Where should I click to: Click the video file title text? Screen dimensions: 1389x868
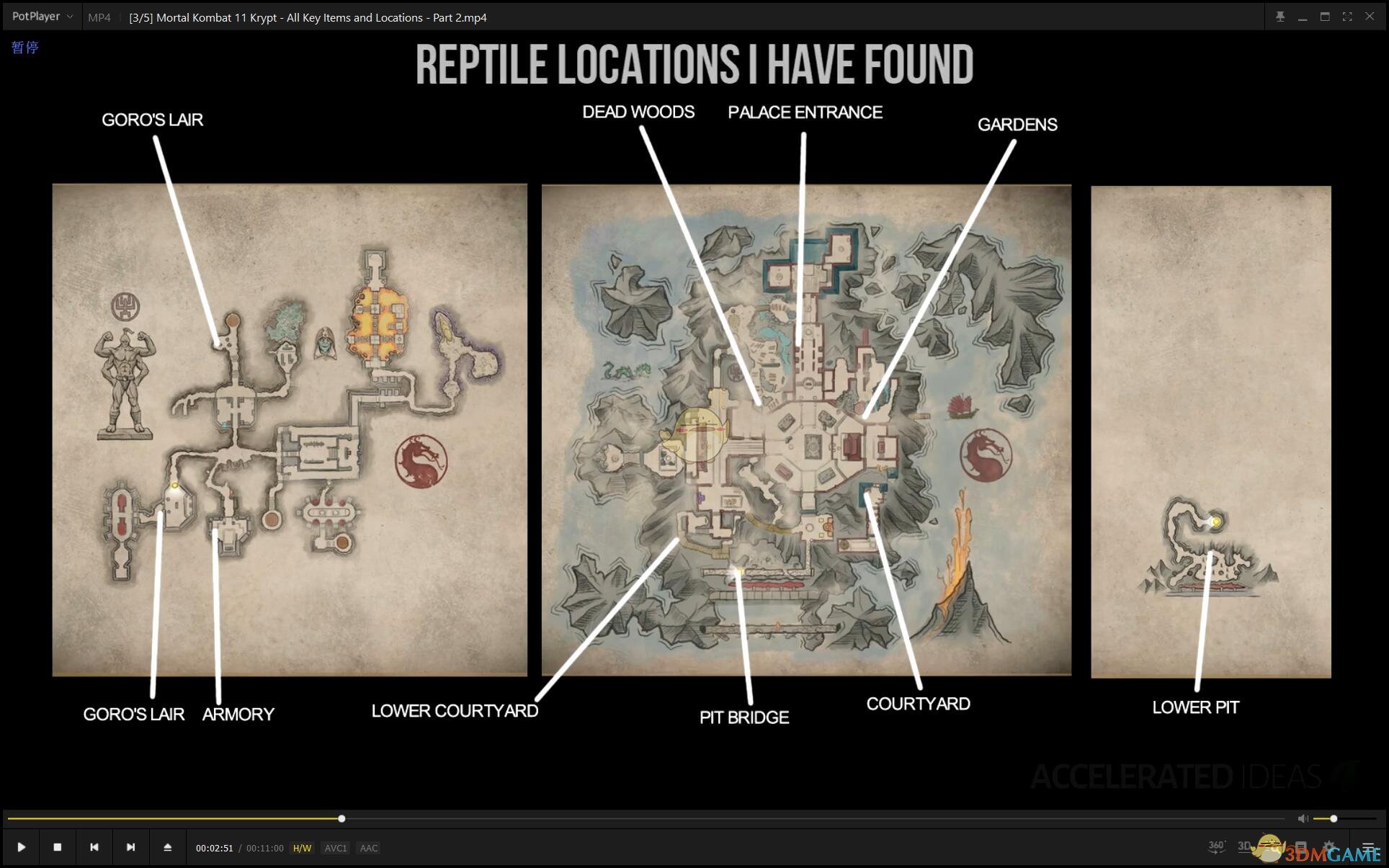[308, 17]
